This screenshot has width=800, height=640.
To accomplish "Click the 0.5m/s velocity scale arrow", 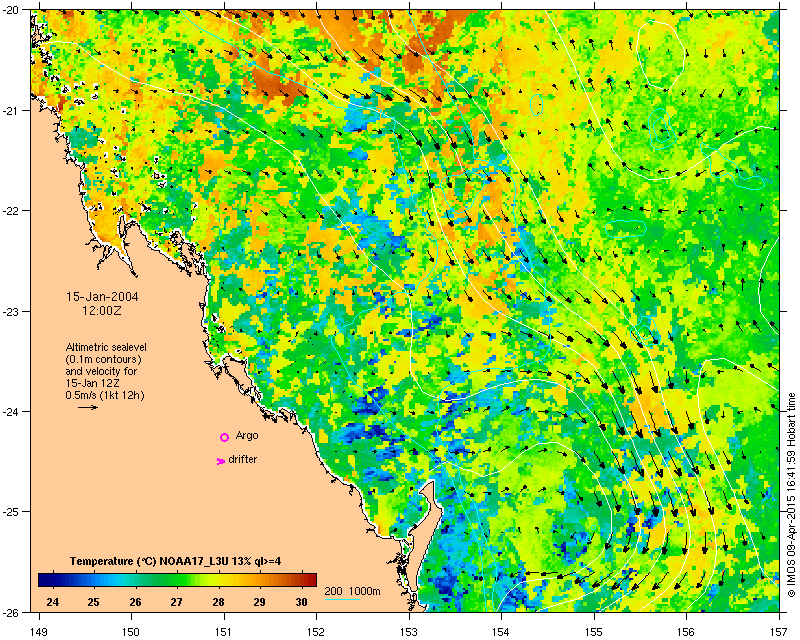I will (x=88, y=407).
